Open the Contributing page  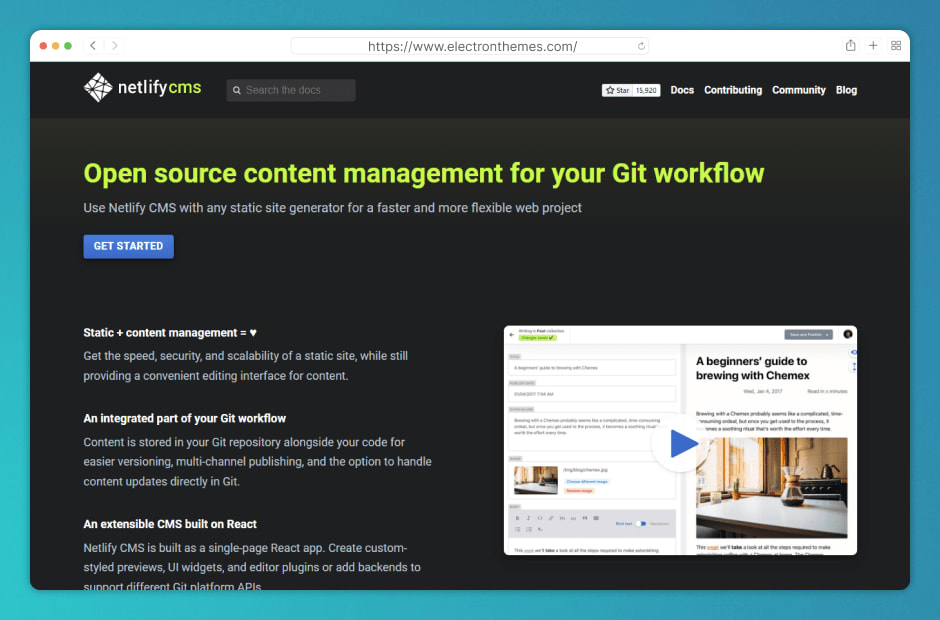pyautogui.click(x=733, y=90)
